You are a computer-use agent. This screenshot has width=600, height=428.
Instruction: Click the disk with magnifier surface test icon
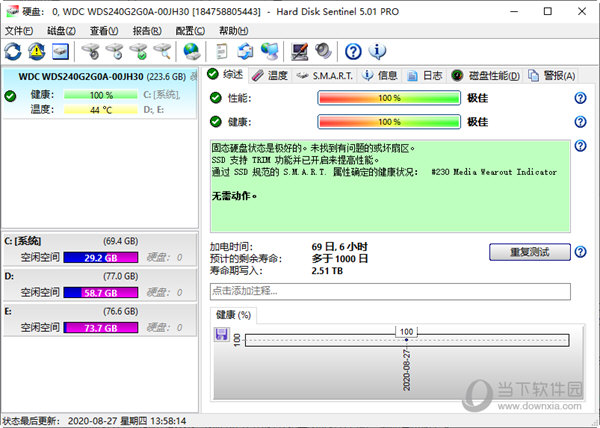[162, 51]
